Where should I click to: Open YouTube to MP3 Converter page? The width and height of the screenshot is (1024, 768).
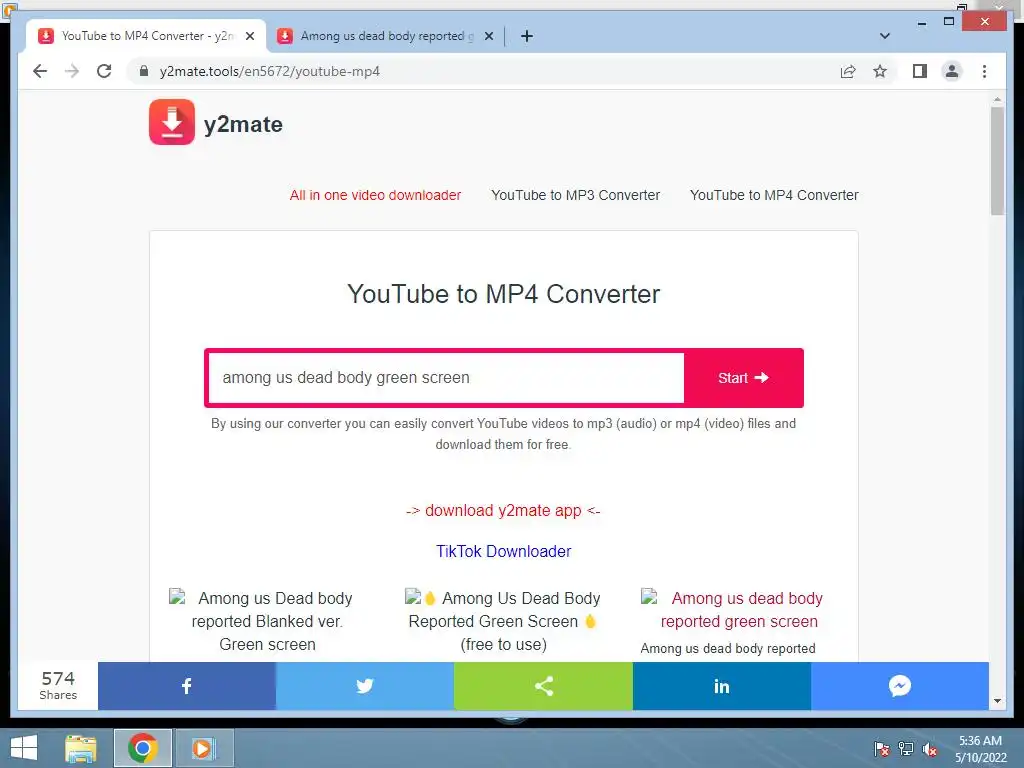pos(575,195)
